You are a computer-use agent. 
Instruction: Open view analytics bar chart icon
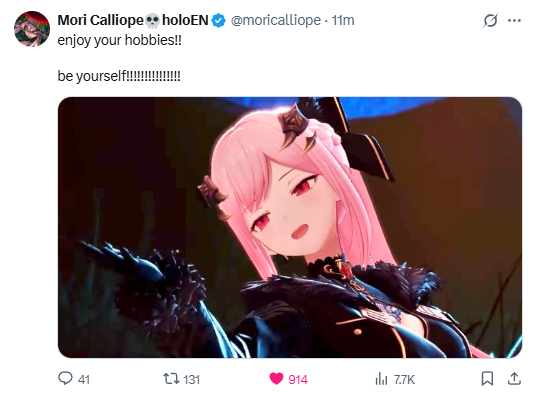click(381, 379)
